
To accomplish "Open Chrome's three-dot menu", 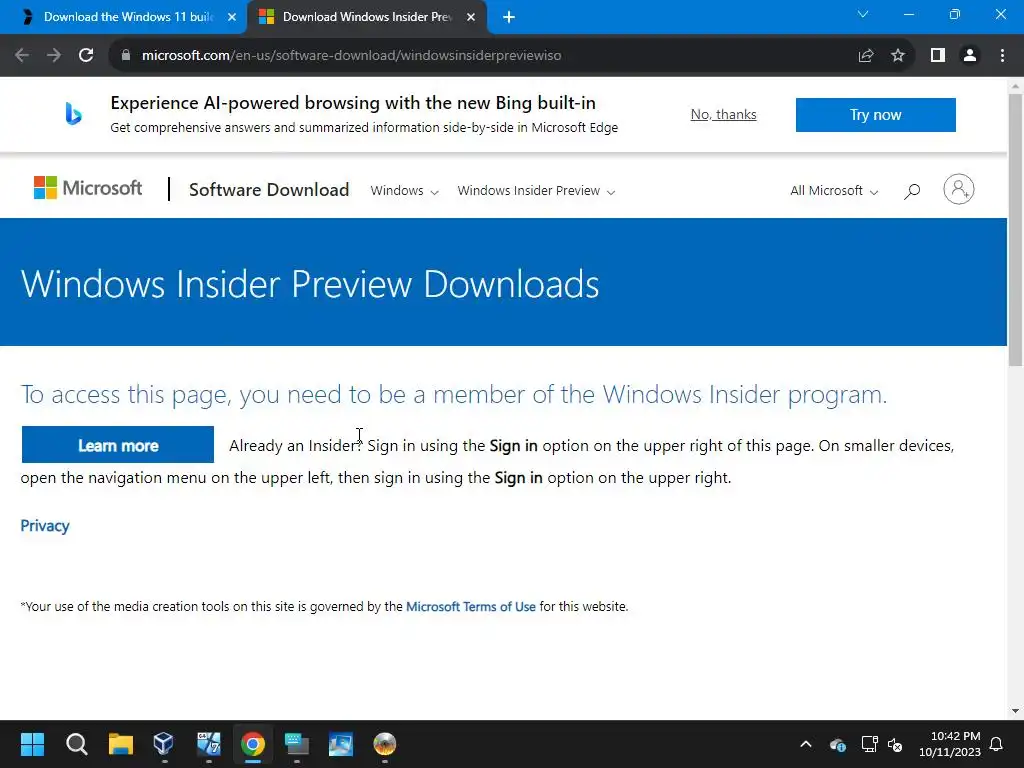I will [x=1002, y=56].
